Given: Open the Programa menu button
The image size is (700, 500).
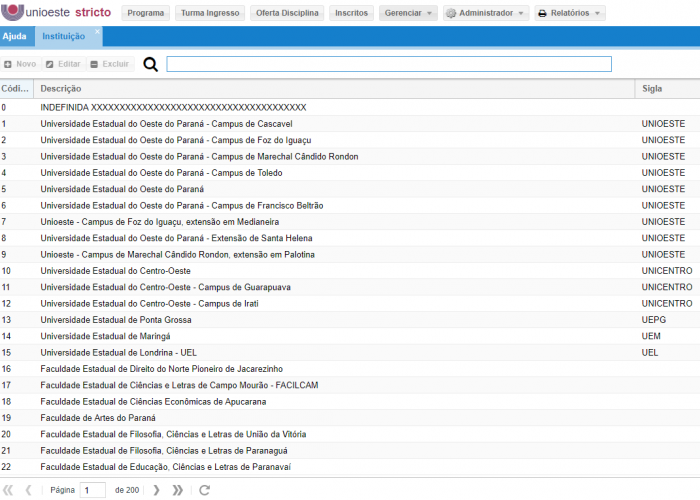Looking at the screenshot, I should (146, 14).
